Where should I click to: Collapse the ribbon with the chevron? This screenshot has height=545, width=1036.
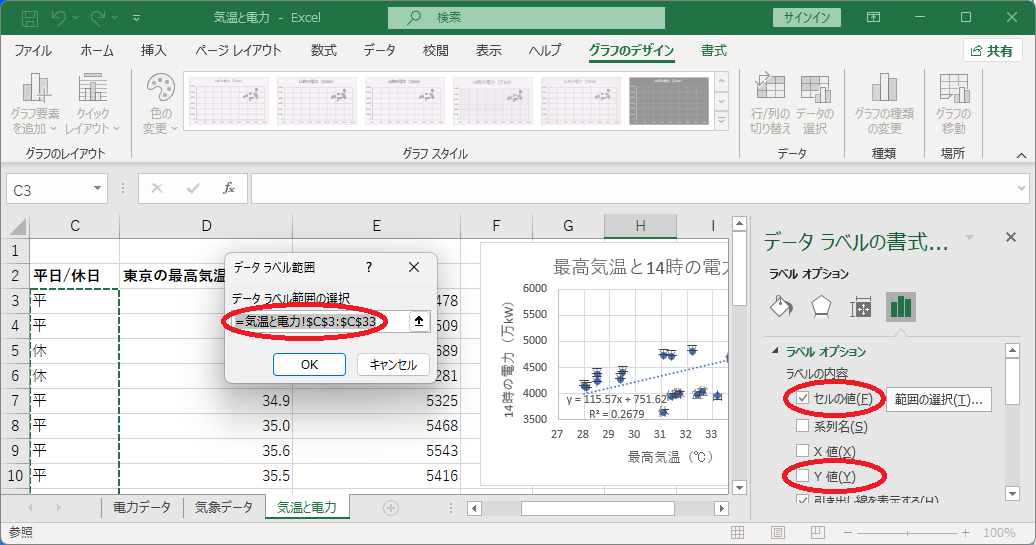point(1021,155)
